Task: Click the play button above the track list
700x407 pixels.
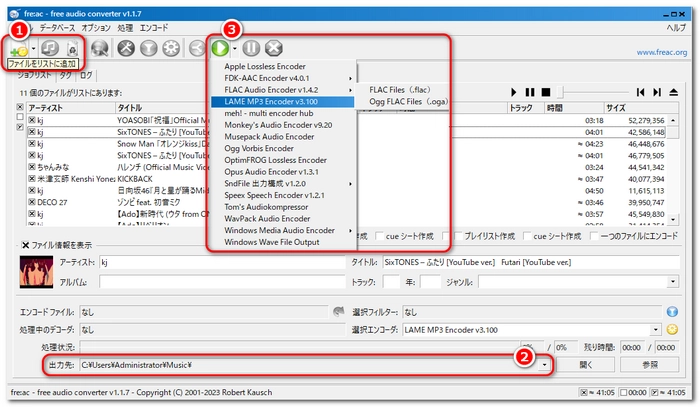Action: click(514, 92)
